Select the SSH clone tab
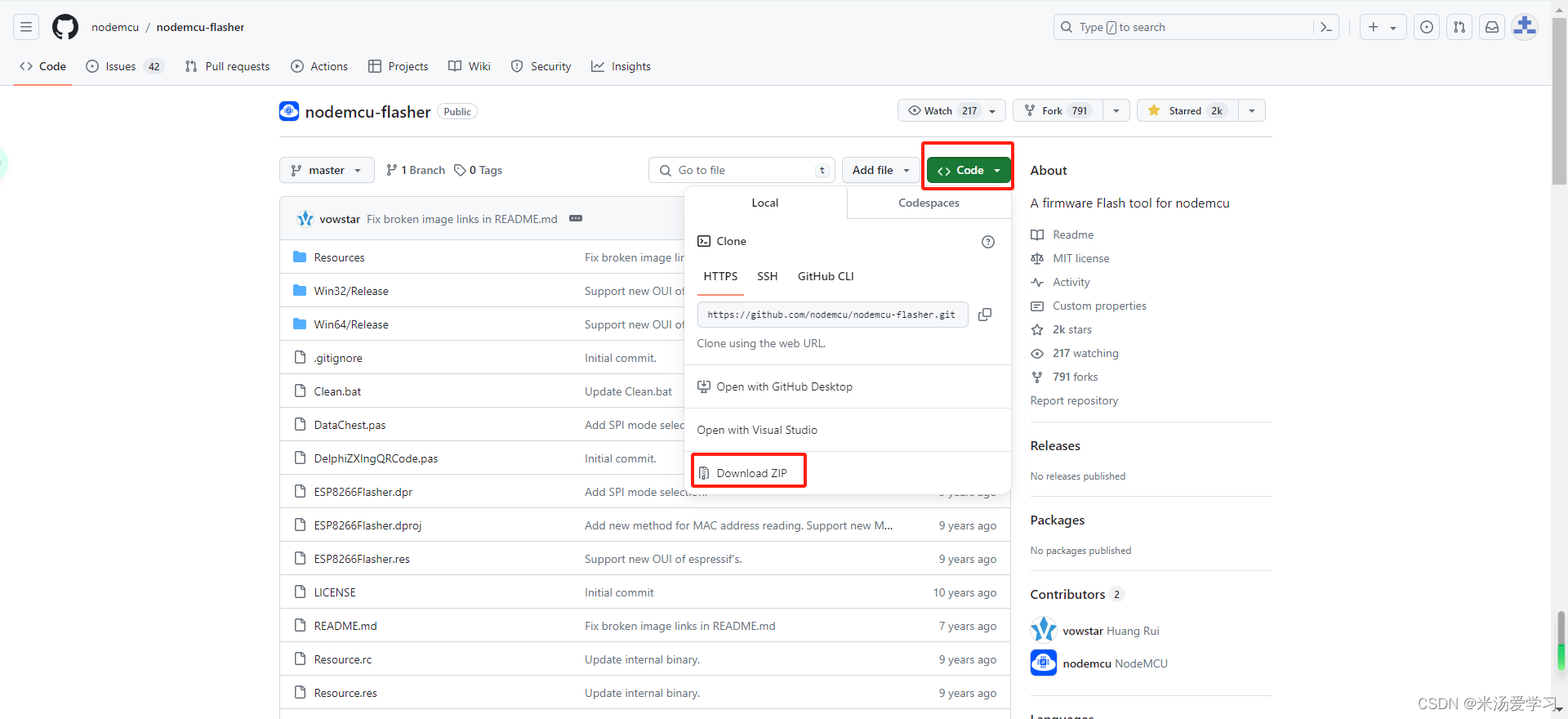Viewport: 1568px width, 719px height. [x=767, y=277]
